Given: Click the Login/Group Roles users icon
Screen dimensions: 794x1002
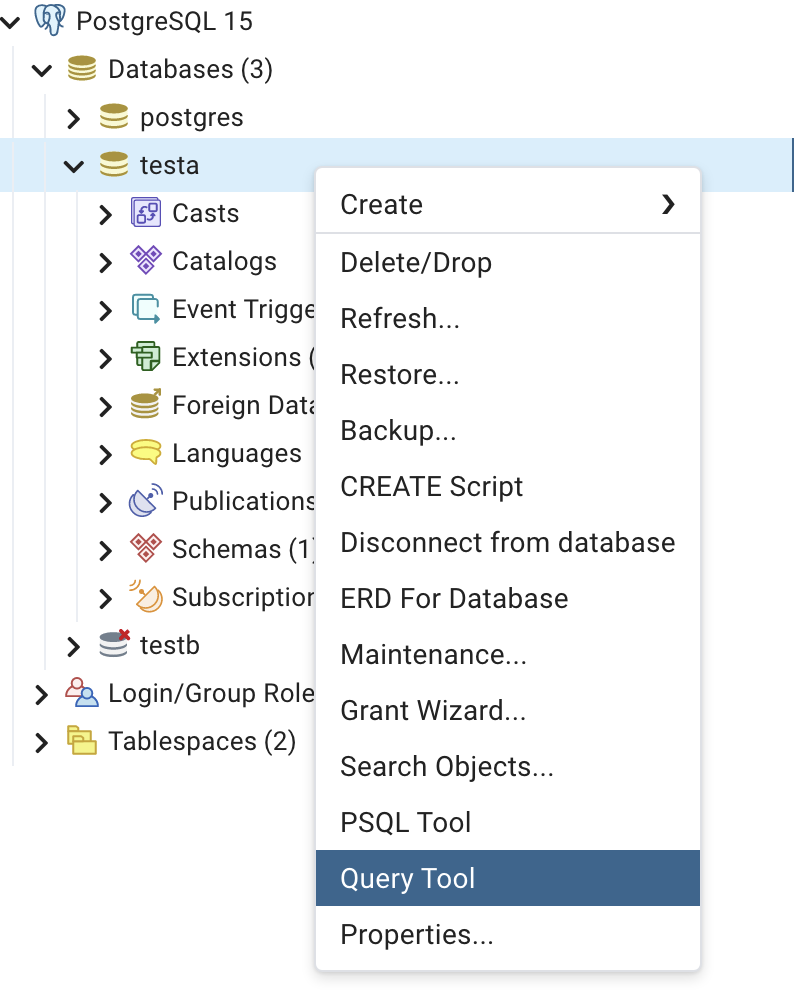Looking at the screenshot, I should (x=82, y=693).
